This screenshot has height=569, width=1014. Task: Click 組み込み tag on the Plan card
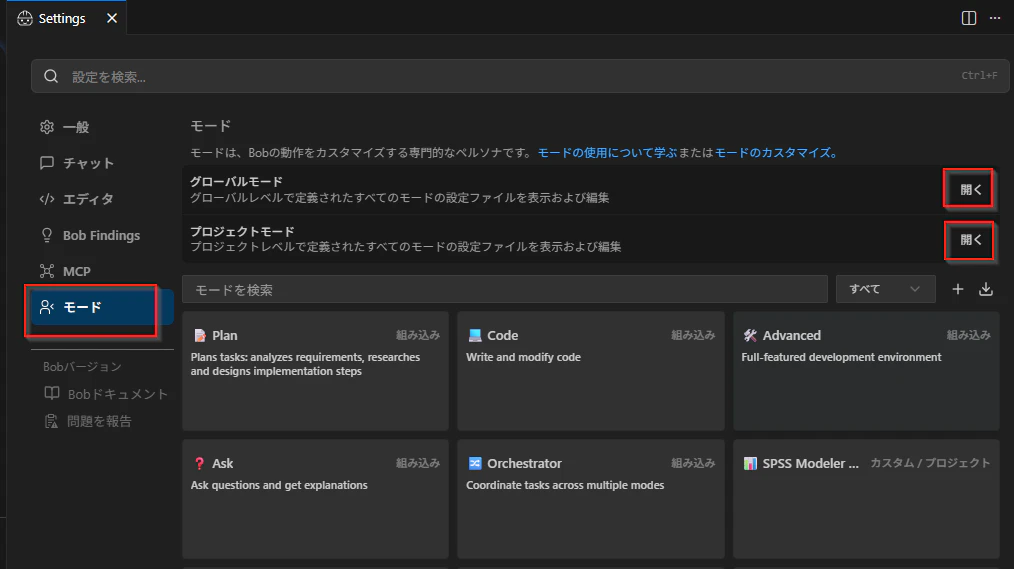click(418, 335)
